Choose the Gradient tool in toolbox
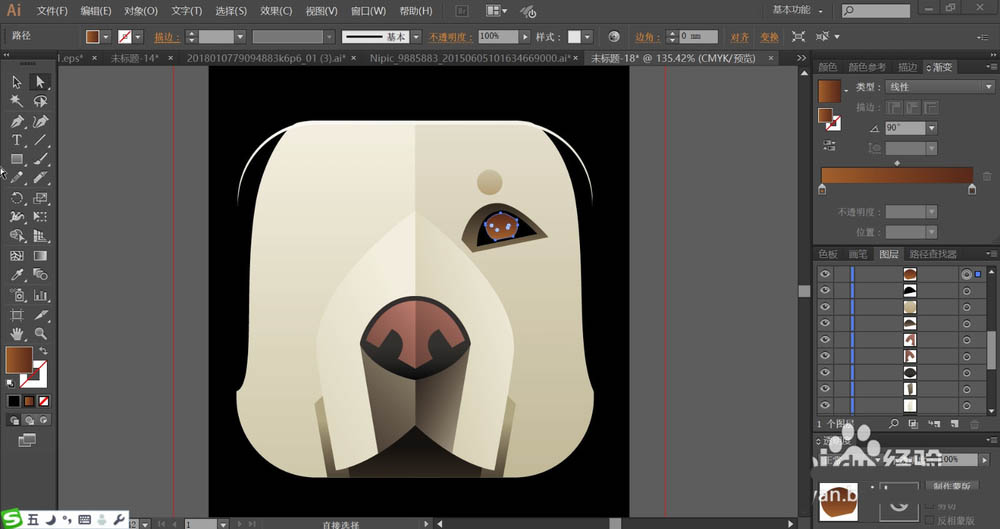 click(x=40, y=256)
